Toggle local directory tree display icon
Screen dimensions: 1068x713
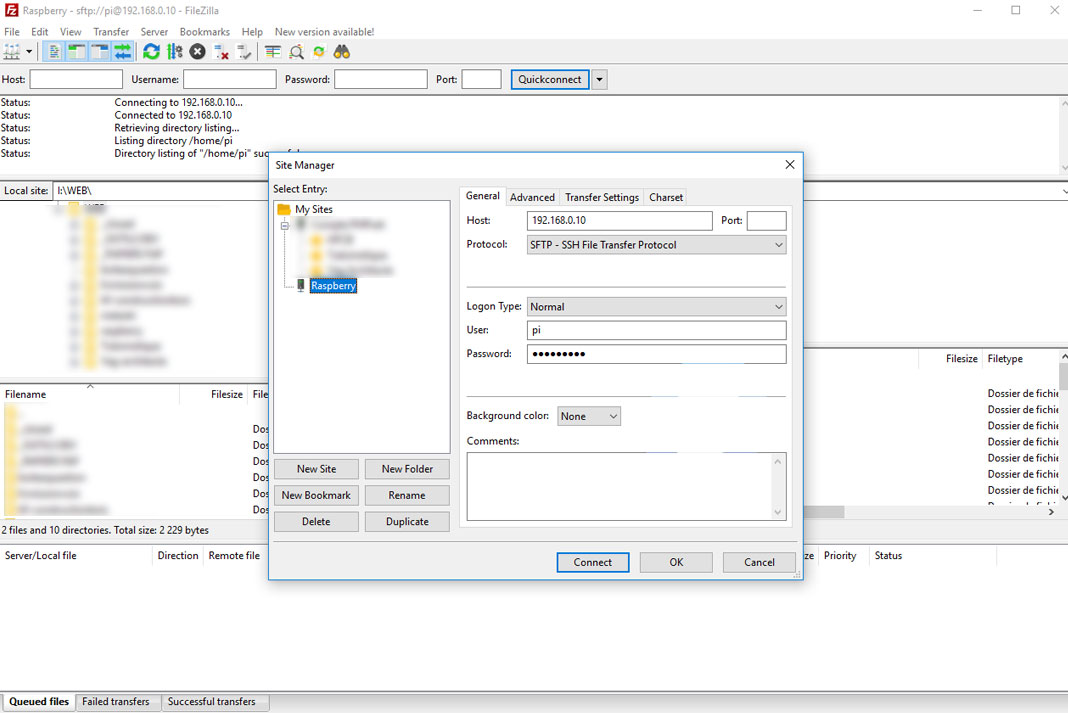tap(77, 52)
